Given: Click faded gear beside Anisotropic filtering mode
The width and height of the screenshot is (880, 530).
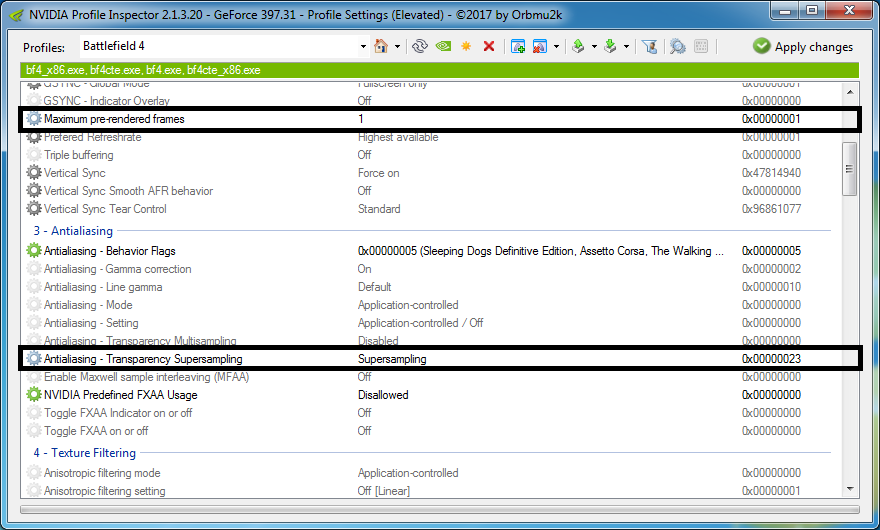Looking at the screenshot, I should (x=34, y=472).
